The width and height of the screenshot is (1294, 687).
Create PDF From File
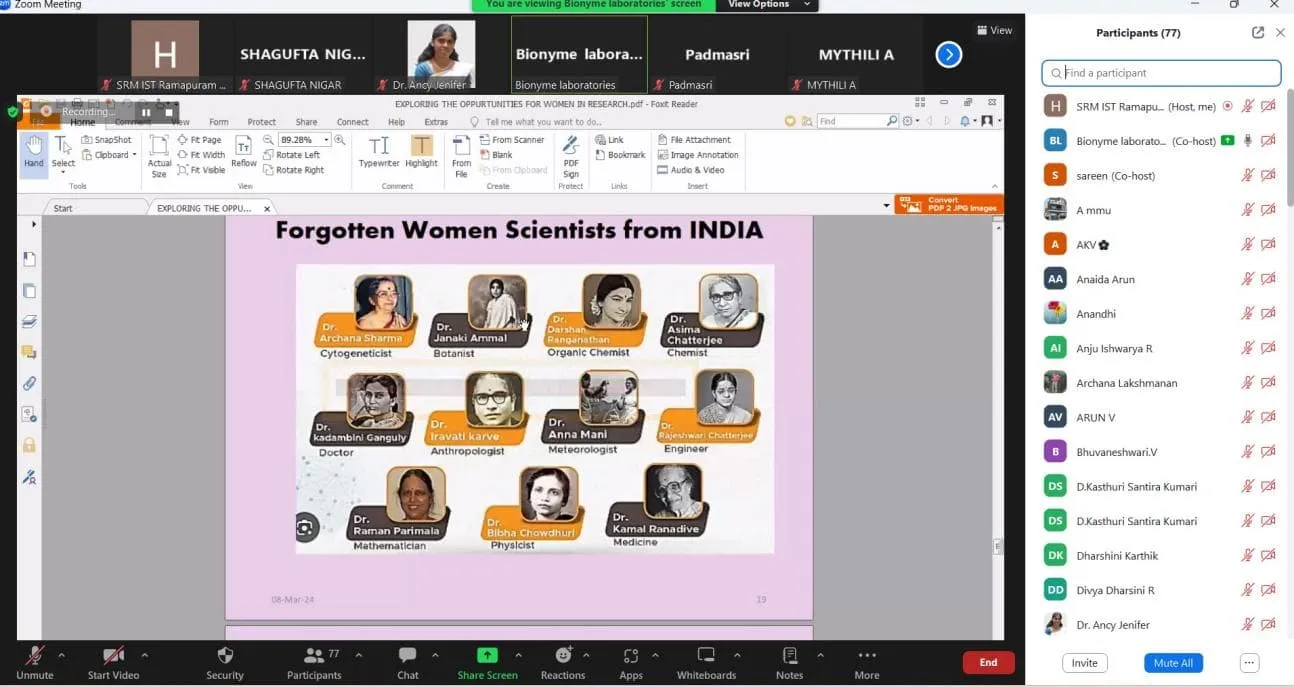461,157
